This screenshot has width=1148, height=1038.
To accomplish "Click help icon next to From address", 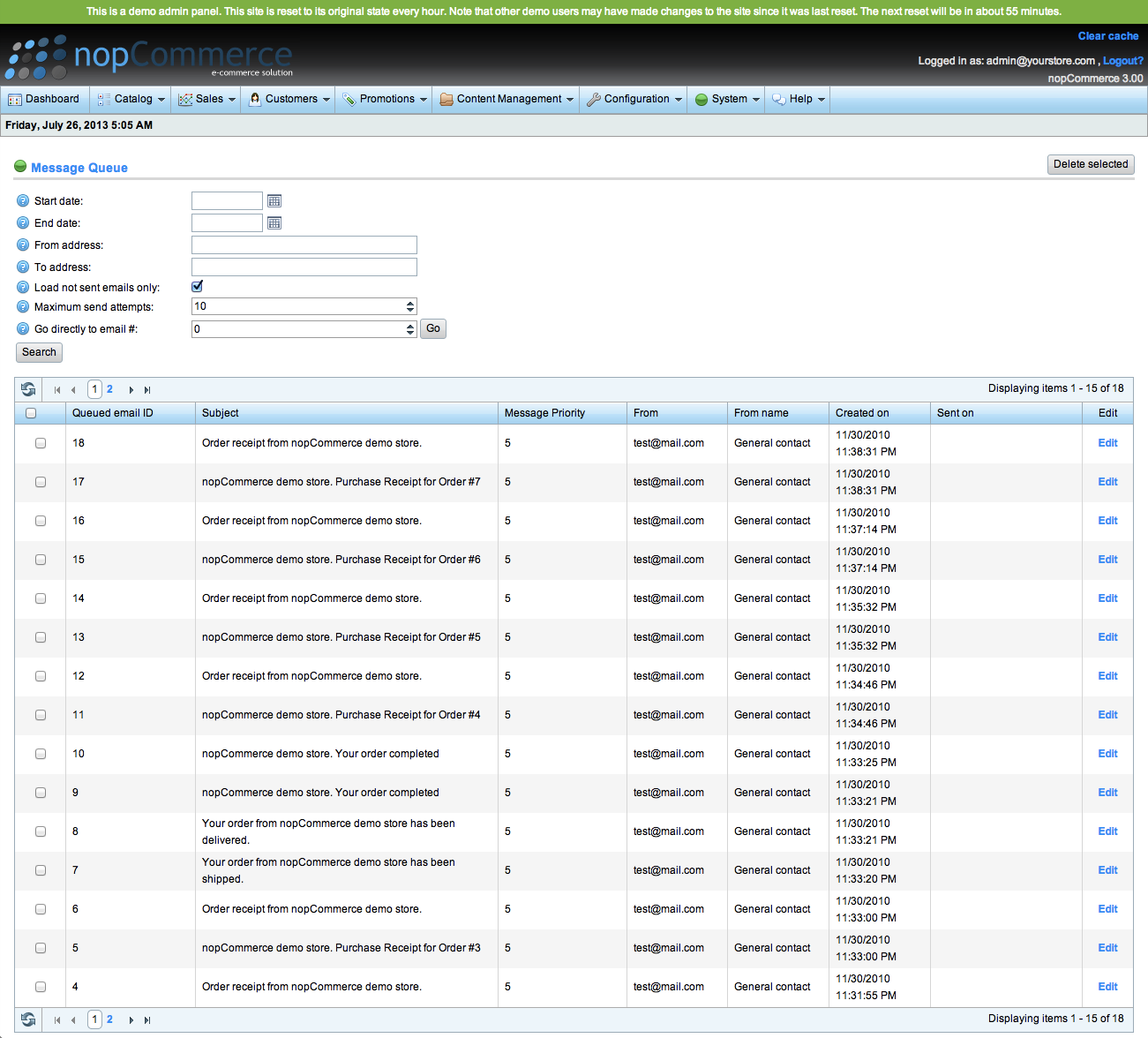I will pos(23,245).
